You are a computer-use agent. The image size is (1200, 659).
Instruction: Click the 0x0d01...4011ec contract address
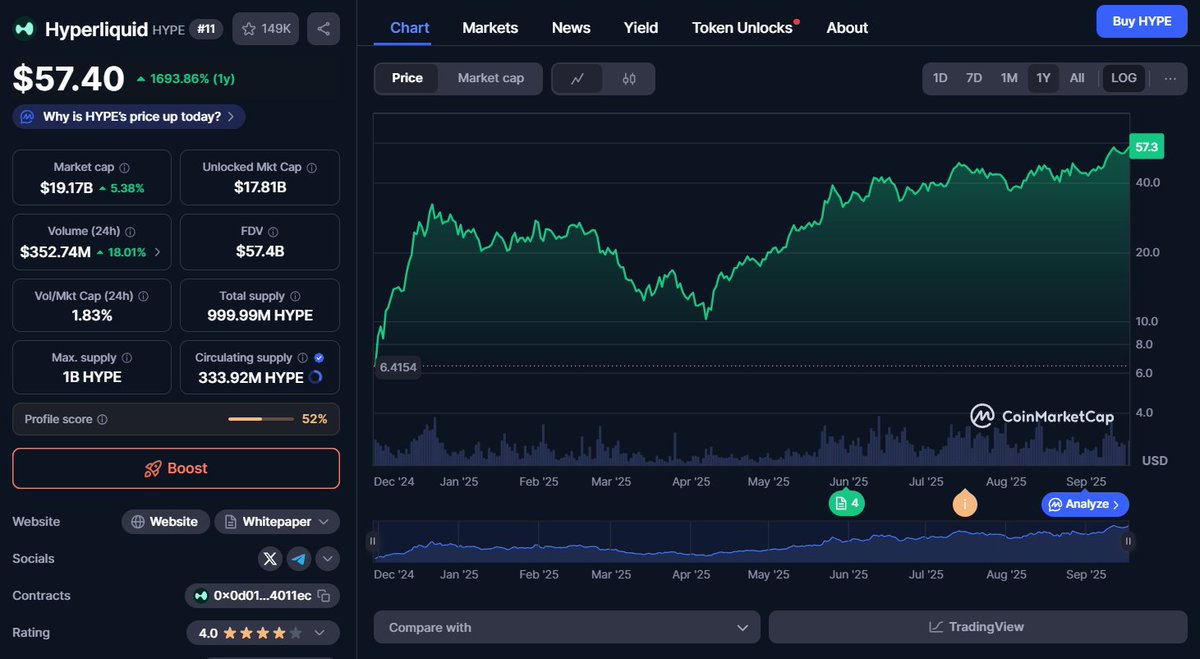pyautogui.click(x=262, y=596)
